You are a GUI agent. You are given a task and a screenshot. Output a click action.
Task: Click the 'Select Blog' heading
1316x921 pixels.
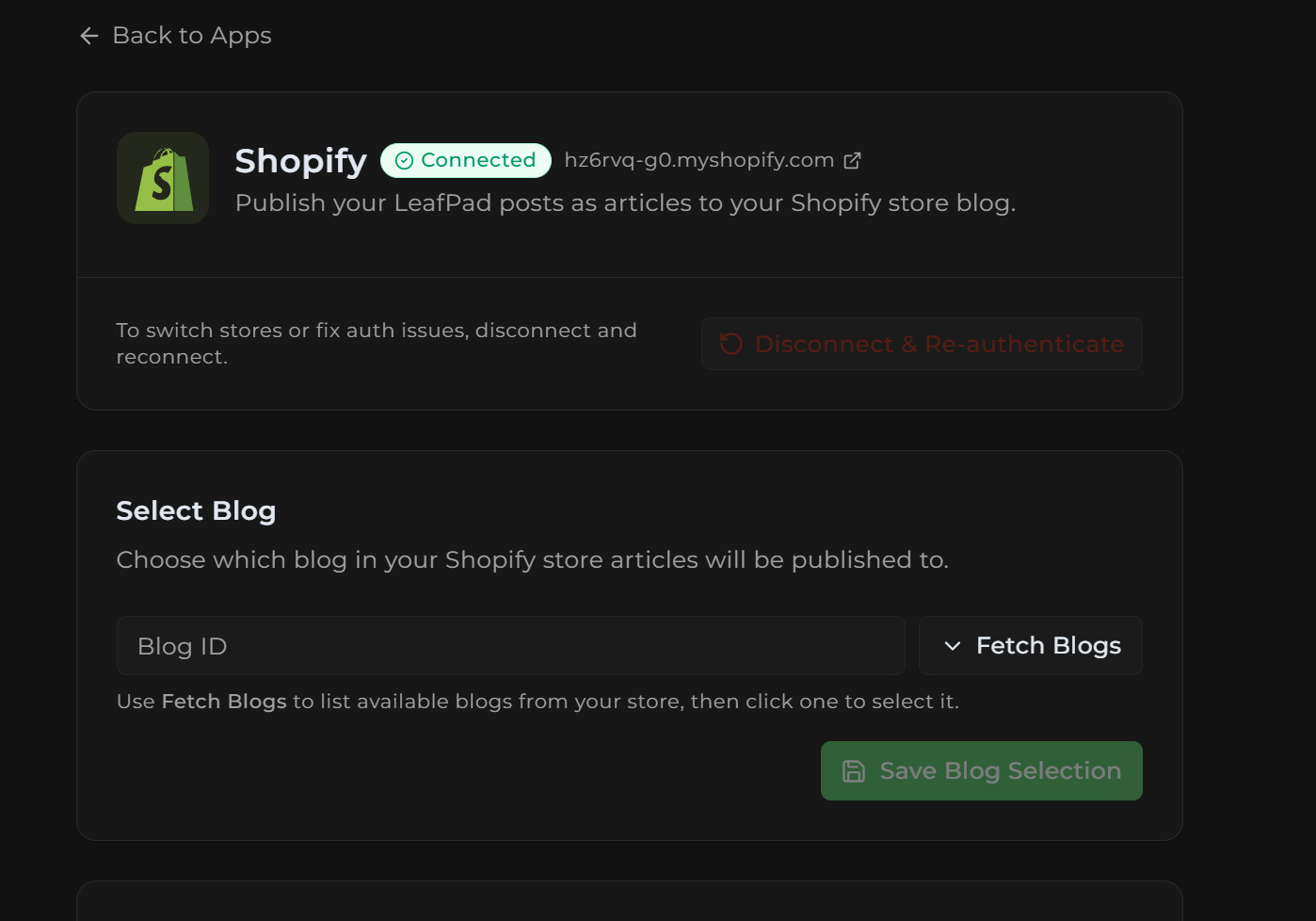(196, 510)
